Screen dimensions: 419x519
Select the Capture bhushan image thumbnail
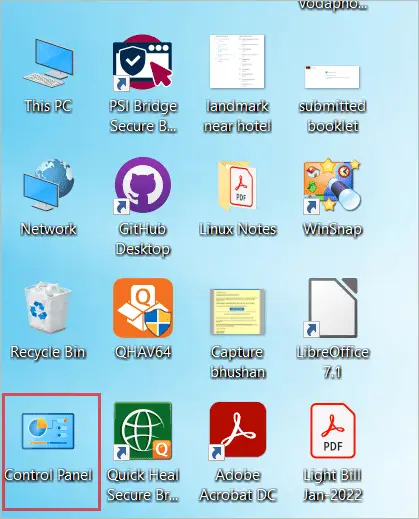click(x=237, y=312)
